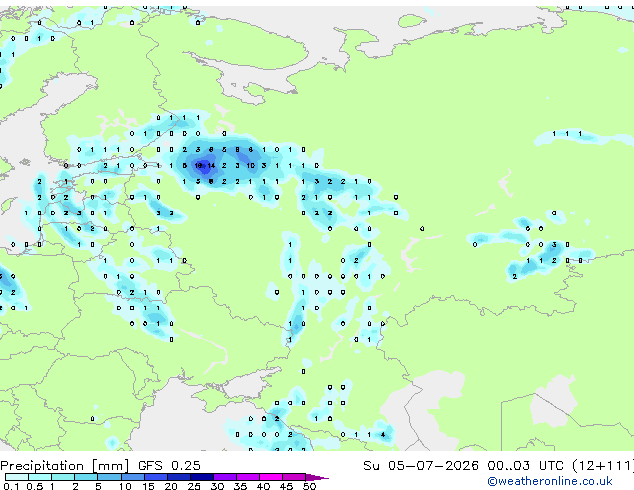Click the 35 legend scale label
The height and width of the screenshot is (490, 634).
click(240, 486)
